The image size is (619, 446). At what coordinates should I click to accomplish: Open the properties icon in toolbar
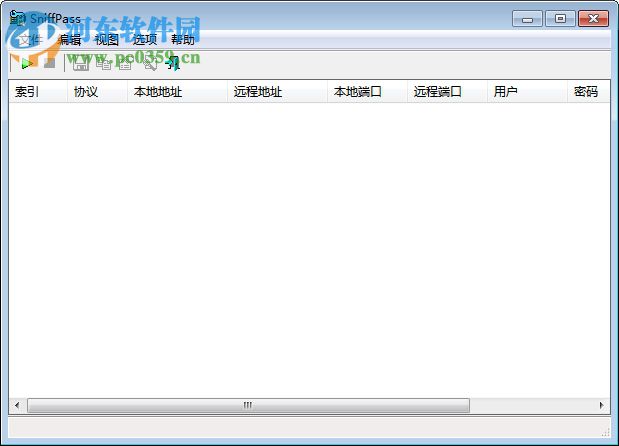coord(125,63)
